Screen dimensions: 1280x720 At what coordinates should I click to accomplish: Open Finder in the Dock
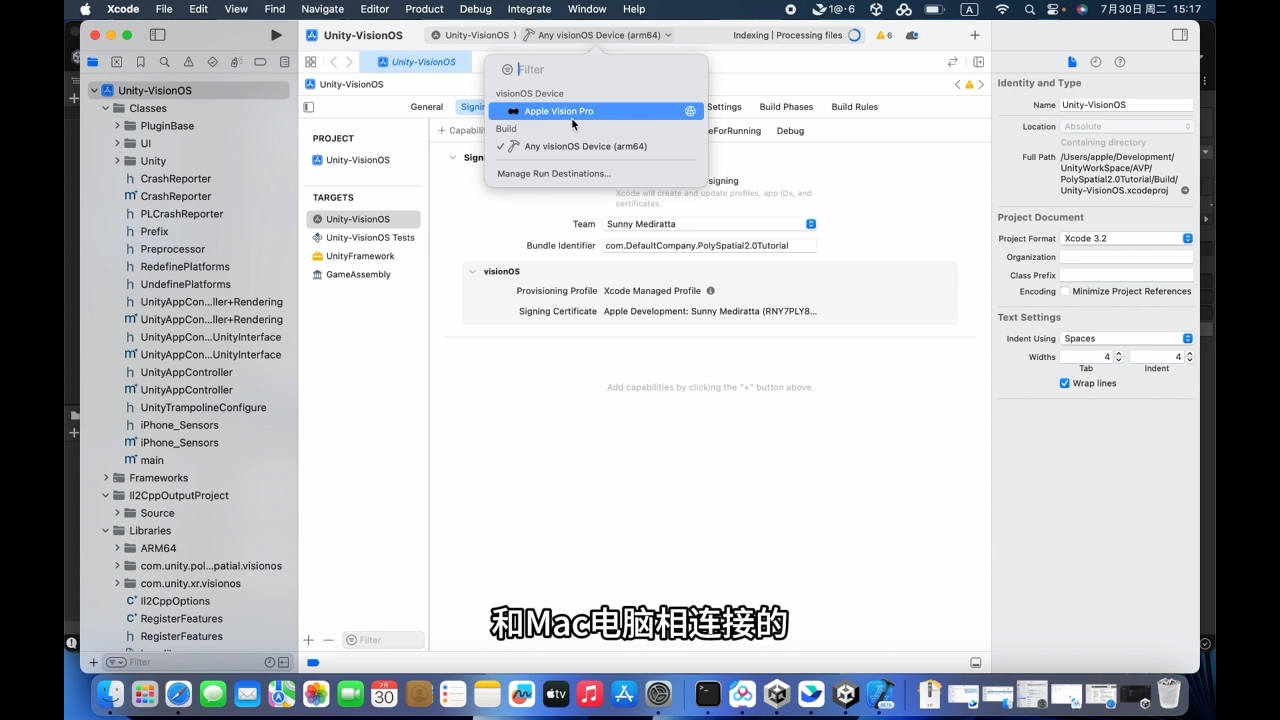tap(110, 693)
